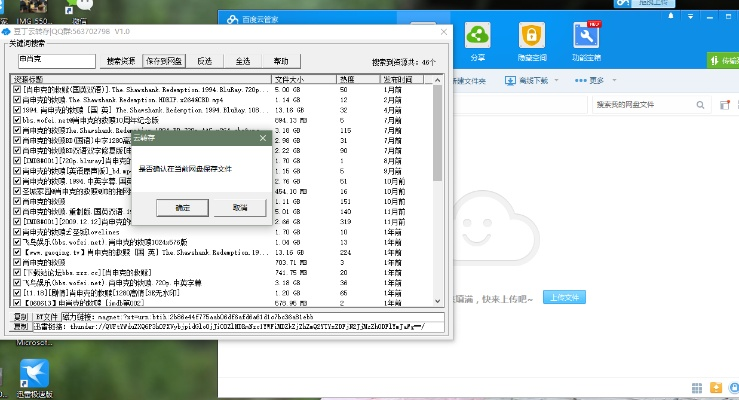
Task: Toggle checkbox for the HDRIP x264 mp4 result
Action: (x=17, y=100)
